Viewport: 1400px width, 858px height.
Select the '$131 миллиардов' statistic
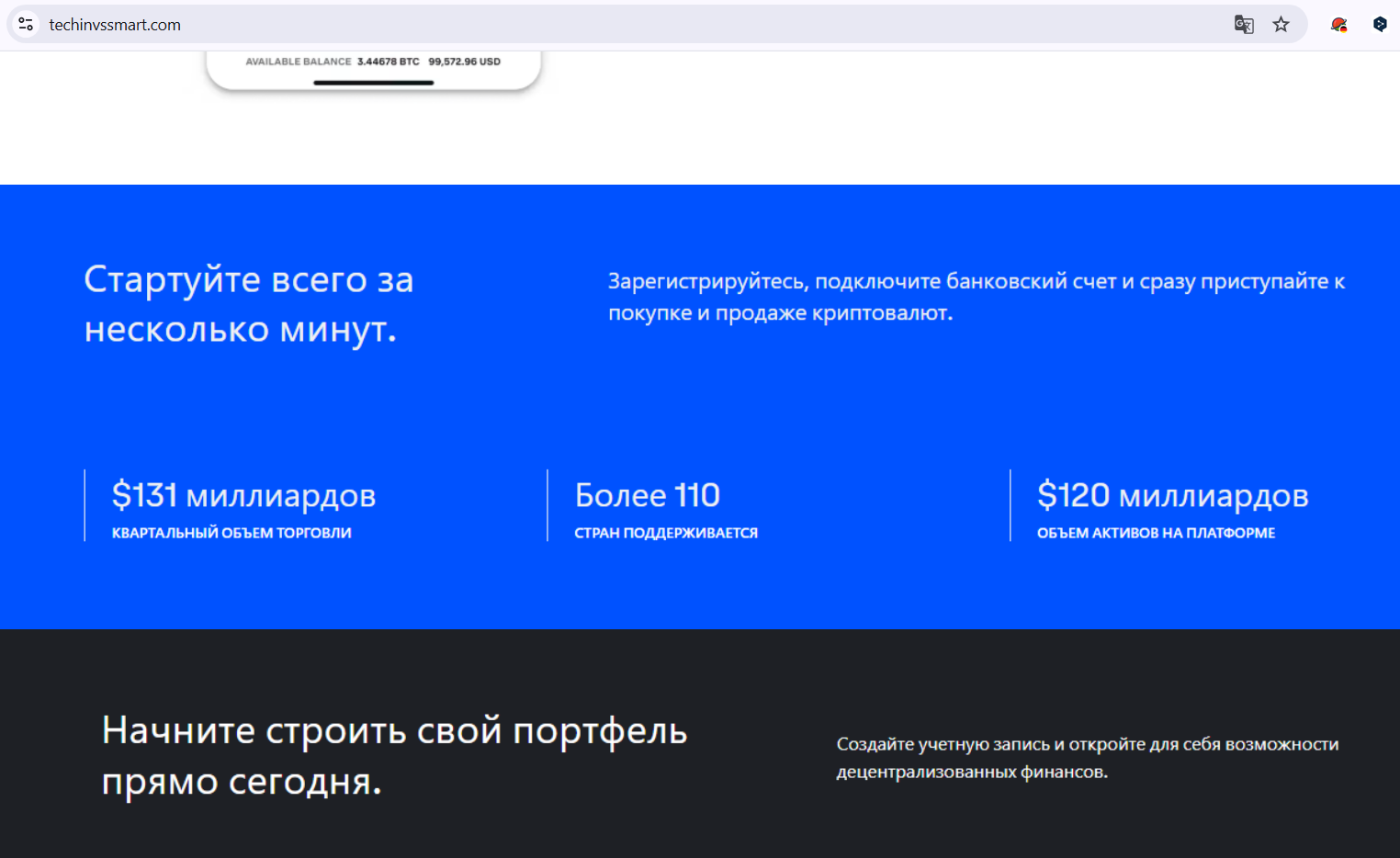pyautogui.click(x=243, y=495)
